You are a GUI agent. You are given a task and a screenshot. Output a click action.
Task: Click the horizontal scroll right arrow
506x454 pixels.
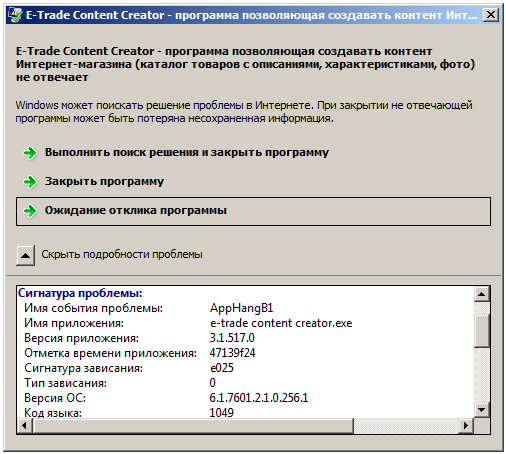pos(466,426)
